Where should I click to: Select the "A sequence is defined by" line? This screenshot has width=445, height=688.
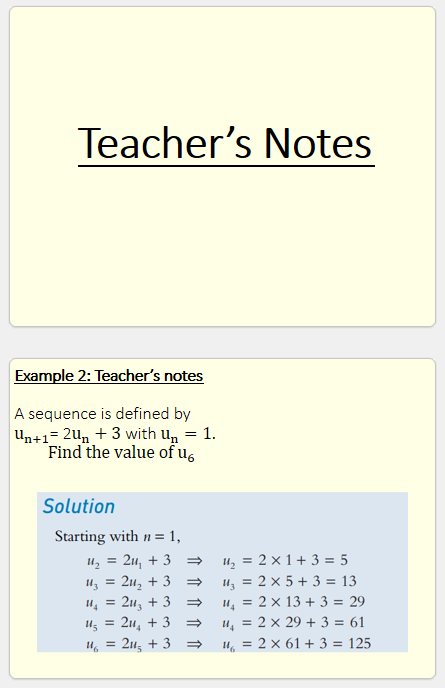coord(102,414)
